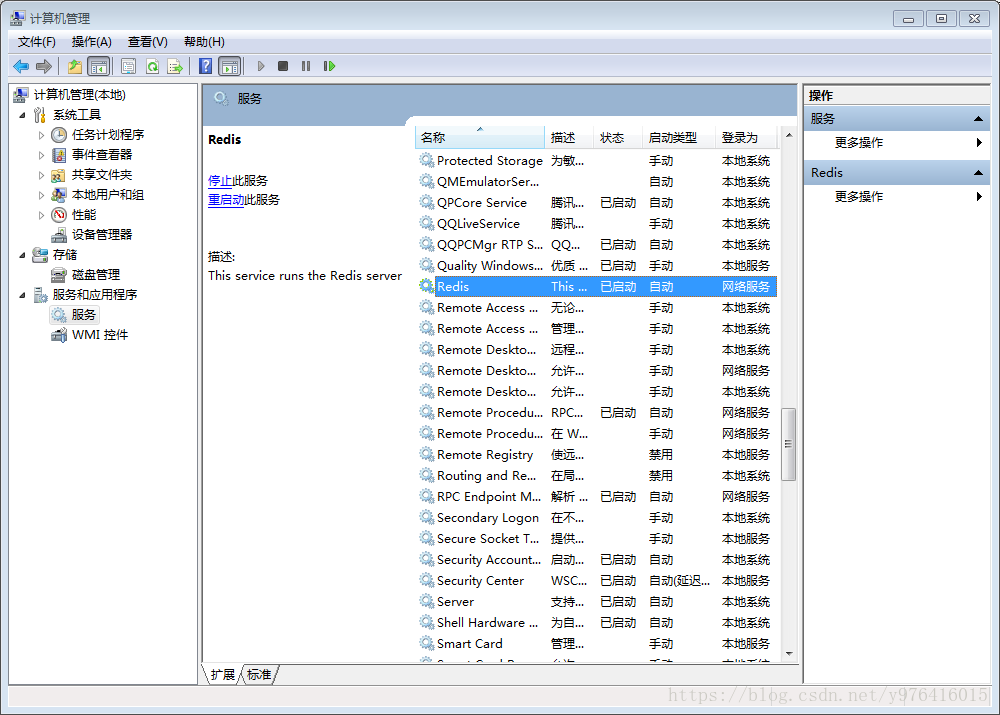Expand the 性能 tree node

point(41,215)
